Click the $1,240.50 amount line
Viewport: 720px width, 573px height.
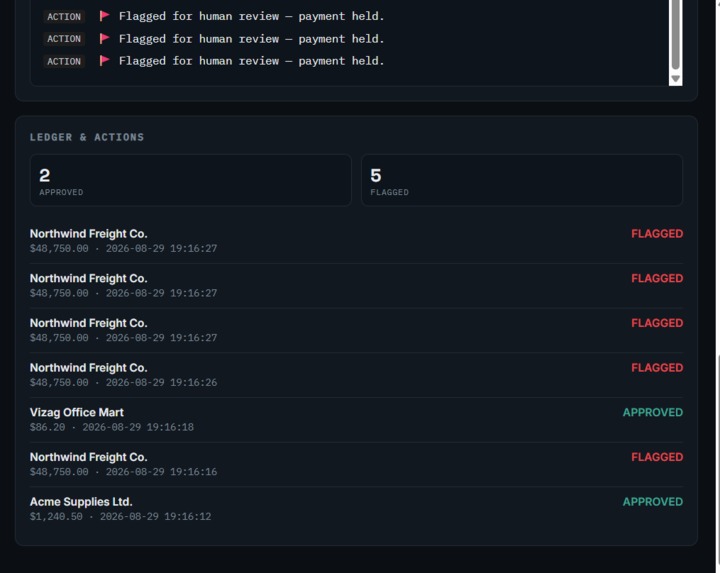click(x=120, y=517)
